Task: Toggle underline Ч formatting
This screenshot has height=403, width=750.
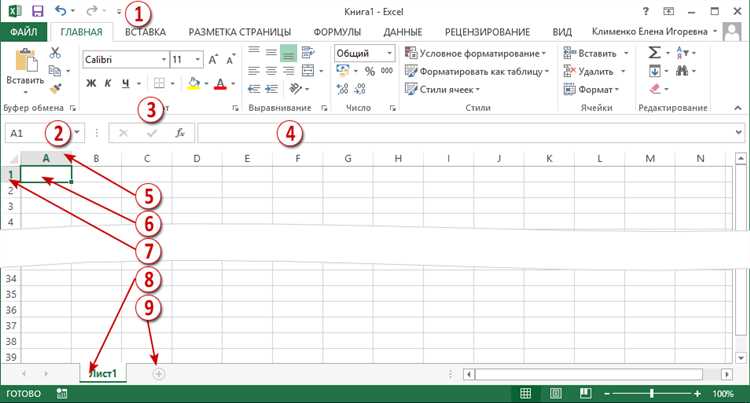Action: (x=125, y=84)
